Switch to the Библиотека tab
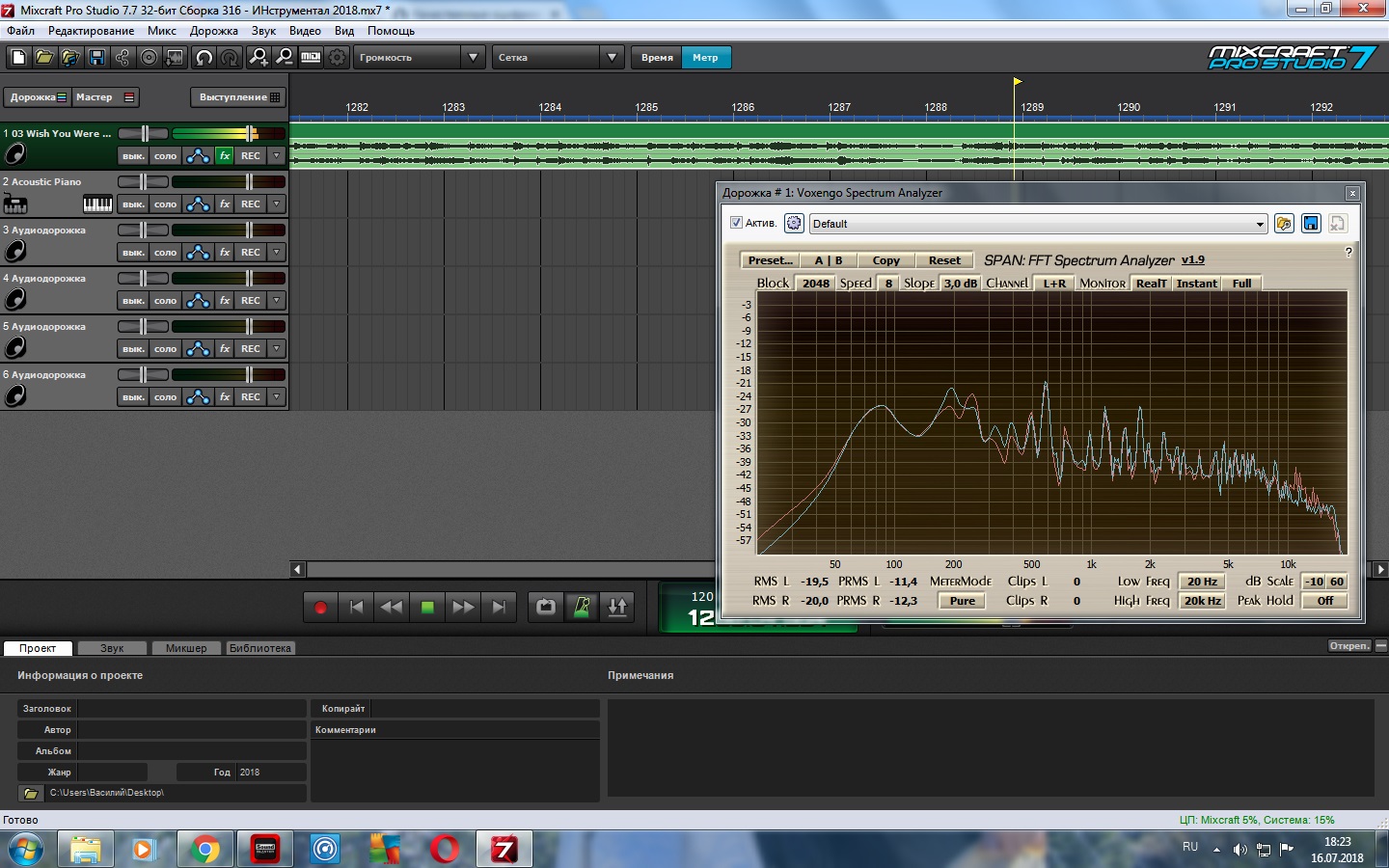This screenshot has width=1389, height=868. click(260, 648)
